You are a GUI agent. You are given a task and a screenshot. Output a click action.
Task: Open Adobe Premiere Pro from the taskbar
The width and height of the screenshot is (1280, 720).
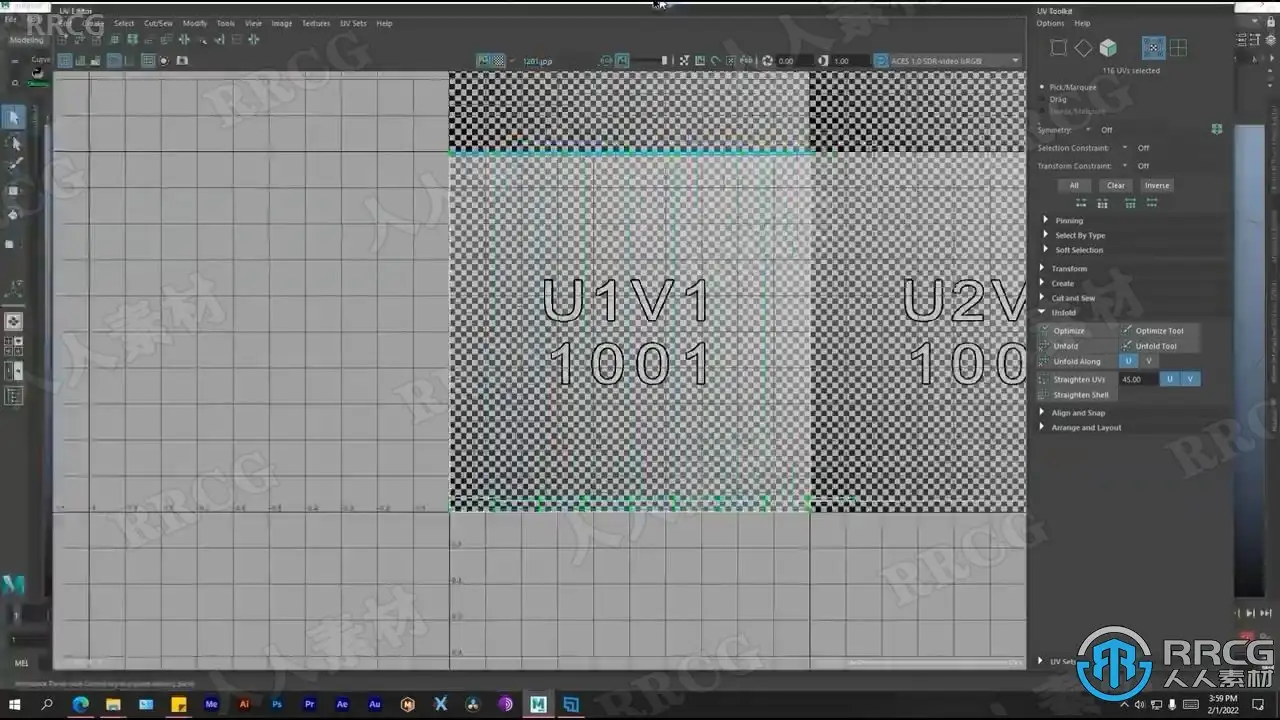pos(309,704)
